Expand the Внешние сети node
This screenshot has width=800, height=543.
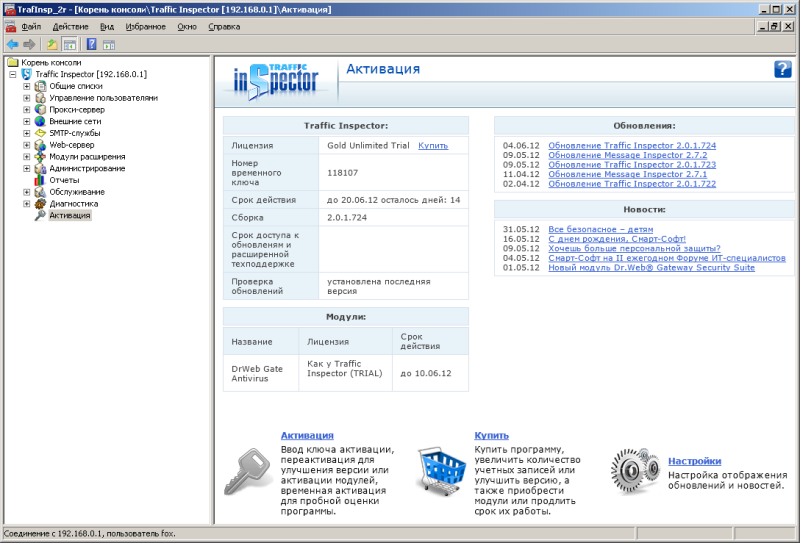(x=27, y=121)
